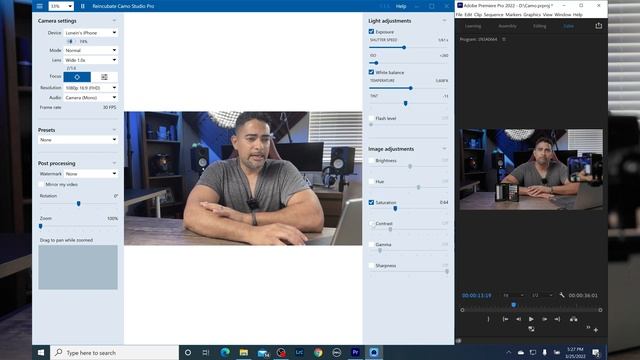Screen dimensions: 640x360
Task: Open the Mode dropdown
Action: click(x=91, y=50)
